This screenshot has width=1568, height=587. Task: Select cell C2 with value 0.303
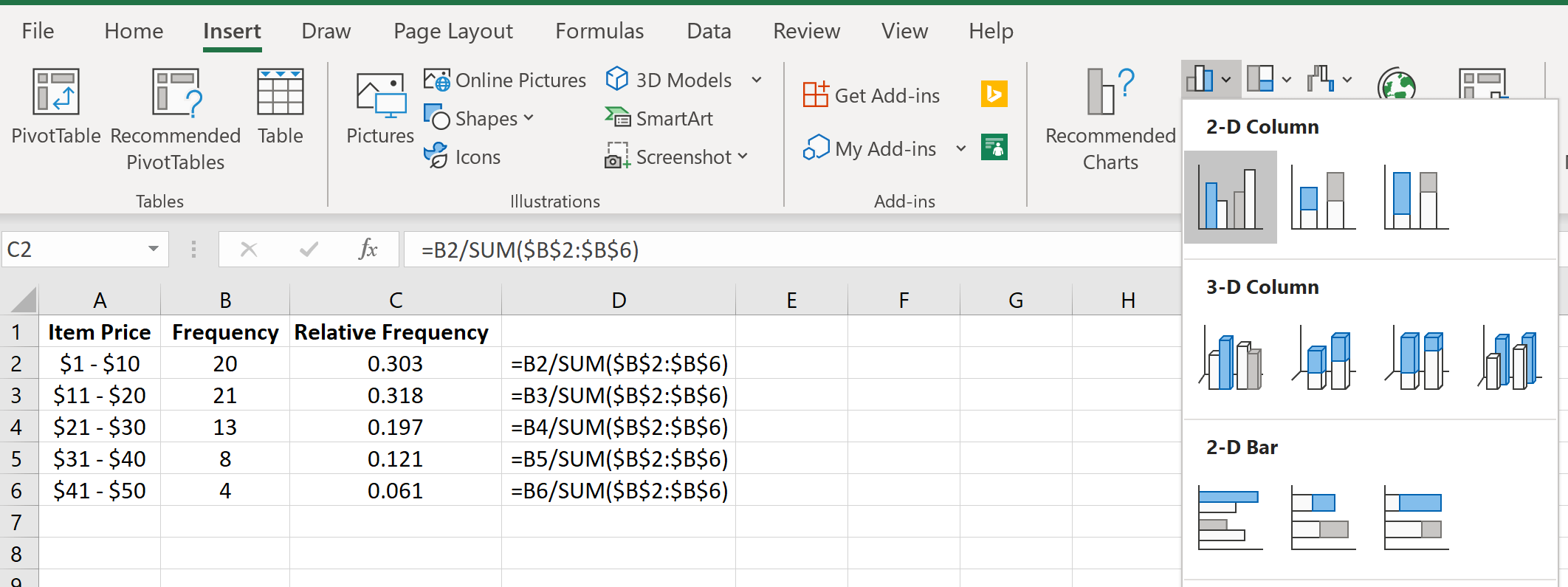pos(395,364)
